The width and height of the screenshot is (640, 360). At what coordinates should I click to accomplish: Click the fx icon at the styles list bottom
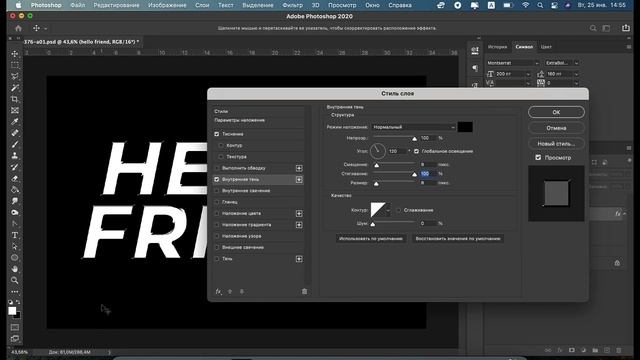click(218, 291)
